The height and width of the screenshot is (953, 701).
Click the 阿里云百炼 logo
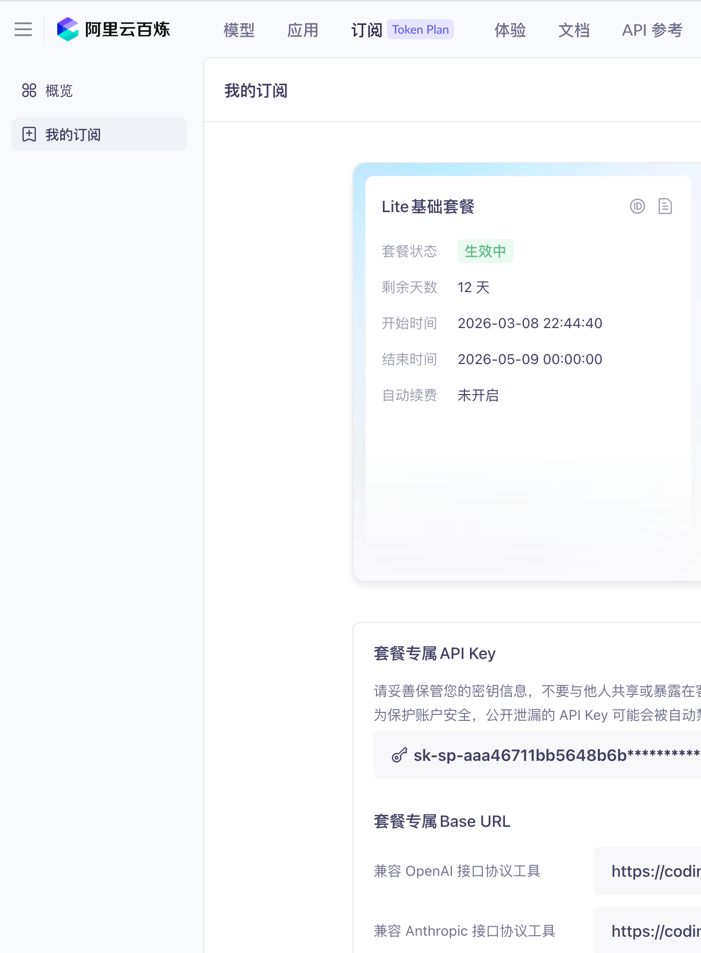click(x=113, y=30)
